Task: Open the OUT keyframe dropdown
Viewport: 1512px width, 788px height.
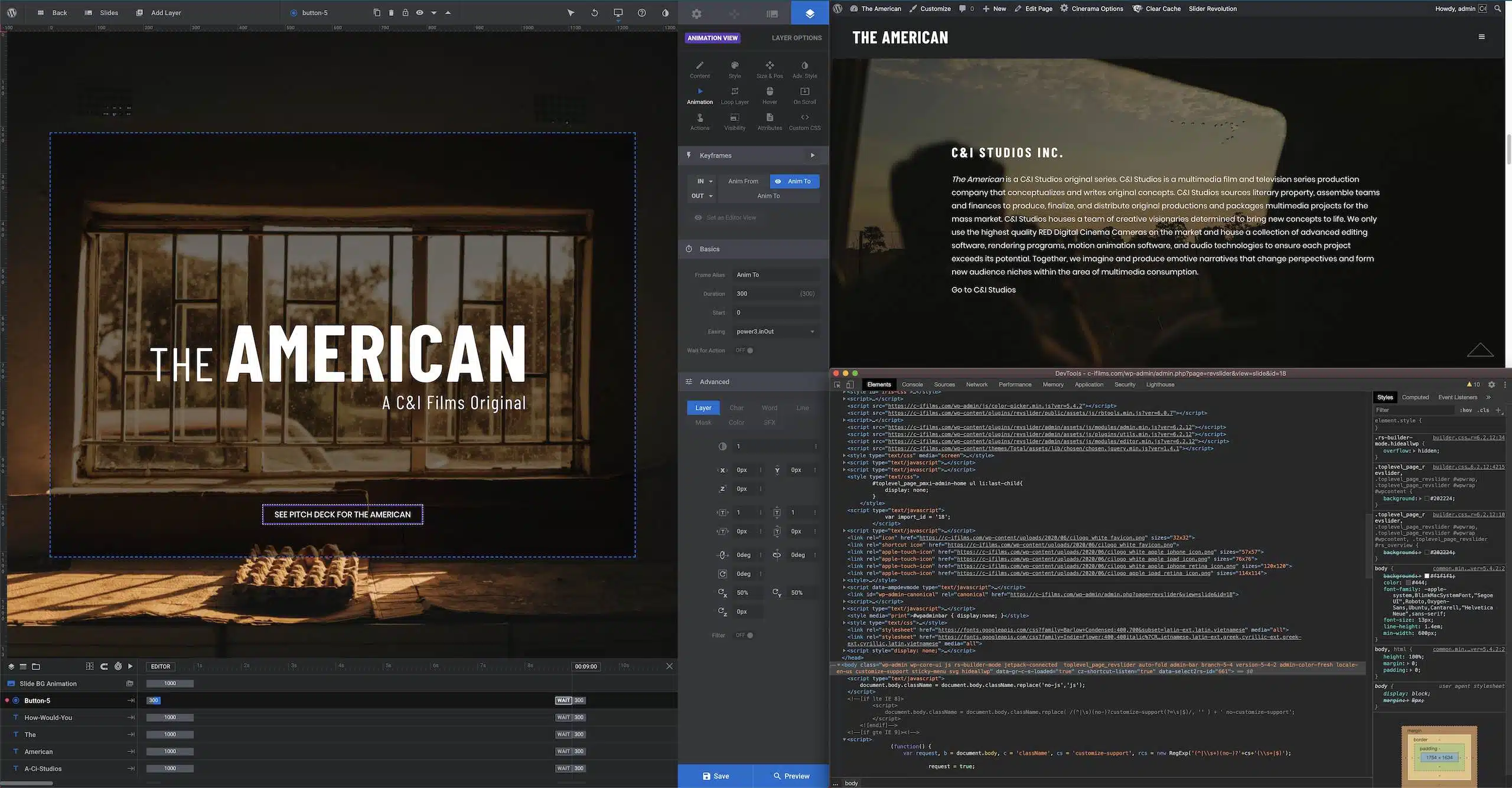Action: click(703, 196)
